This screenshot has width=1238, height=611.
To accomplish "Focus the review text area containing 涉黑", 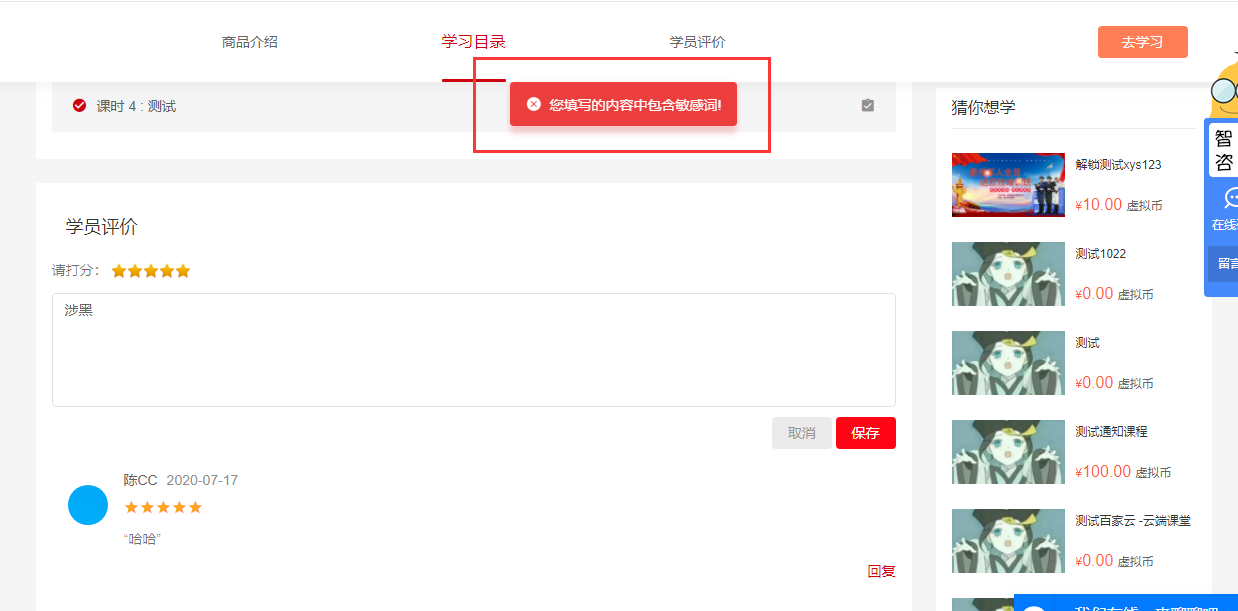I will click(x=474, y=350).
